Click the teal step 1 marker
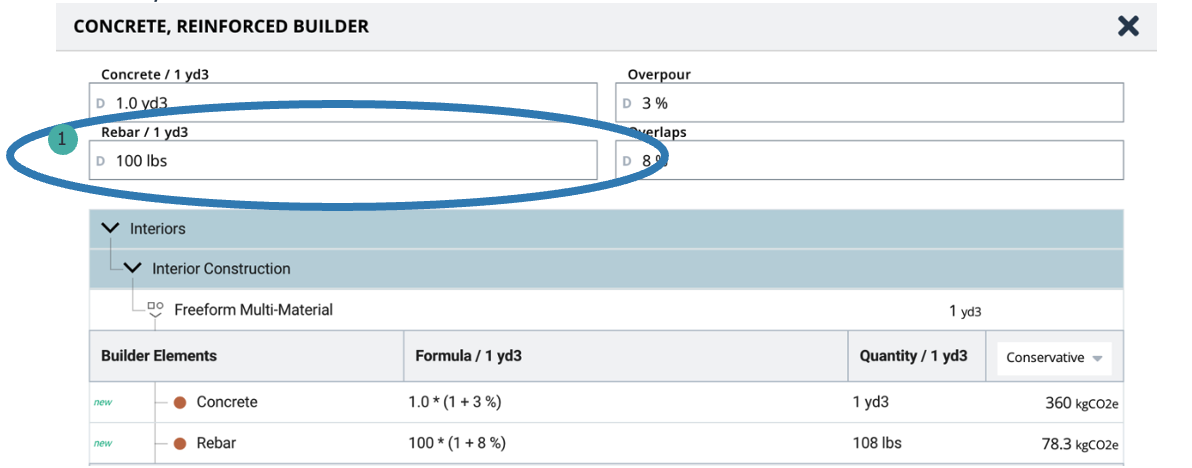This screenshot has width=1192, height=468. pyautogui.click(x=62, y=141)
